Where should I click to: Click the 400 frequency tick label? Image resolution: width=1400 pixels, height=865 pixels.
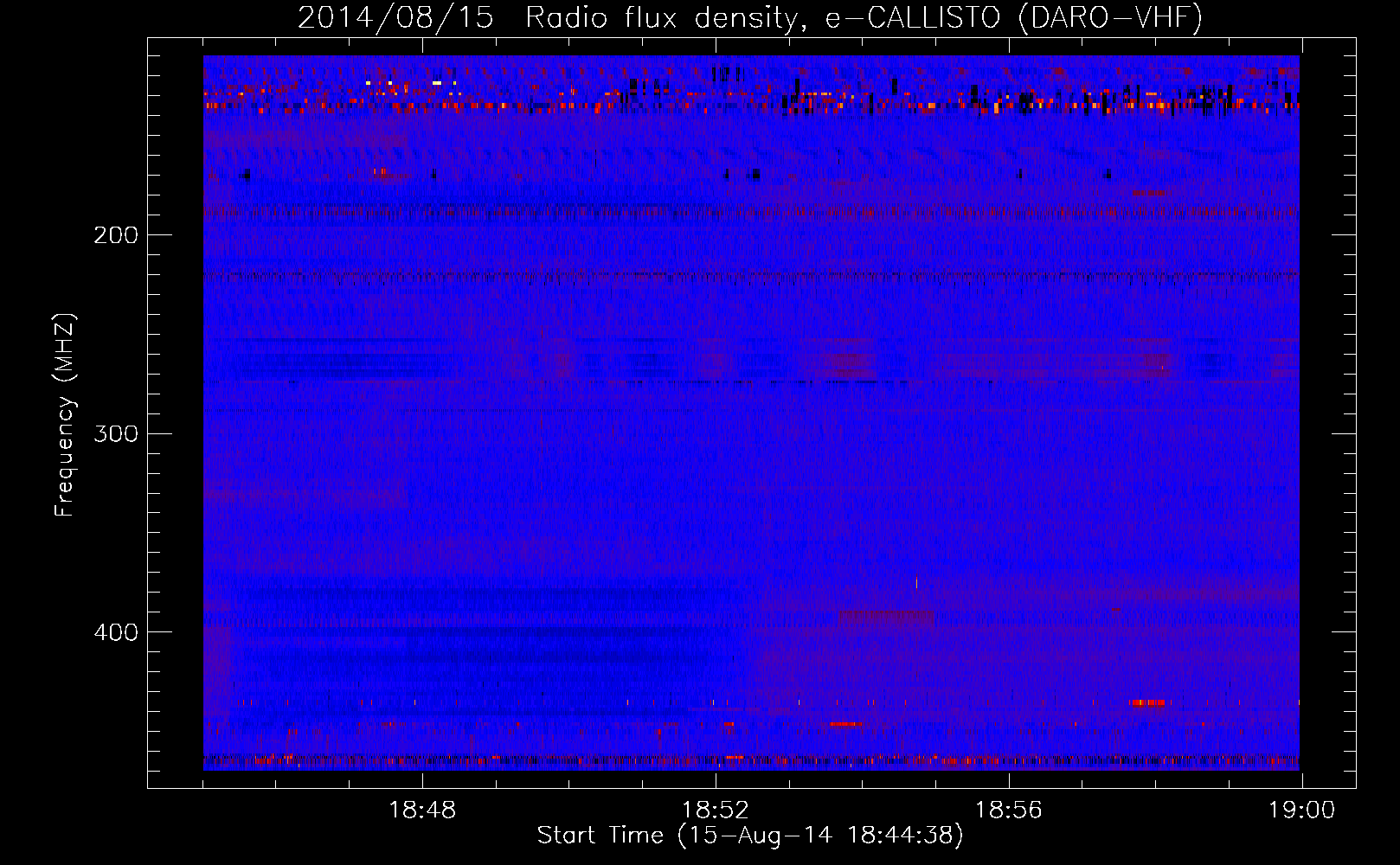116,632
